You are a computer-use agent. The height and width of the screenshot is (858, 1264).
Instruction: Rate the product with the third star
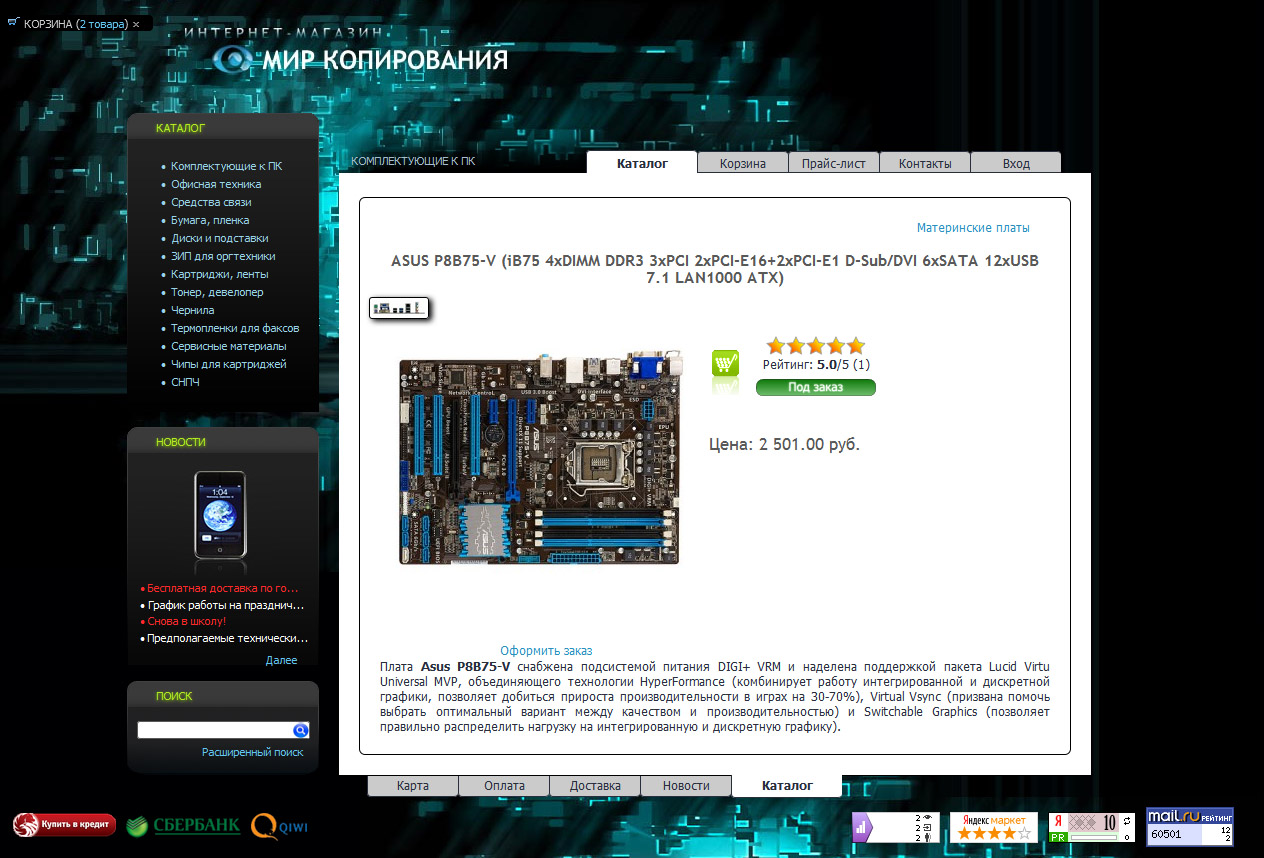[816, 346]
